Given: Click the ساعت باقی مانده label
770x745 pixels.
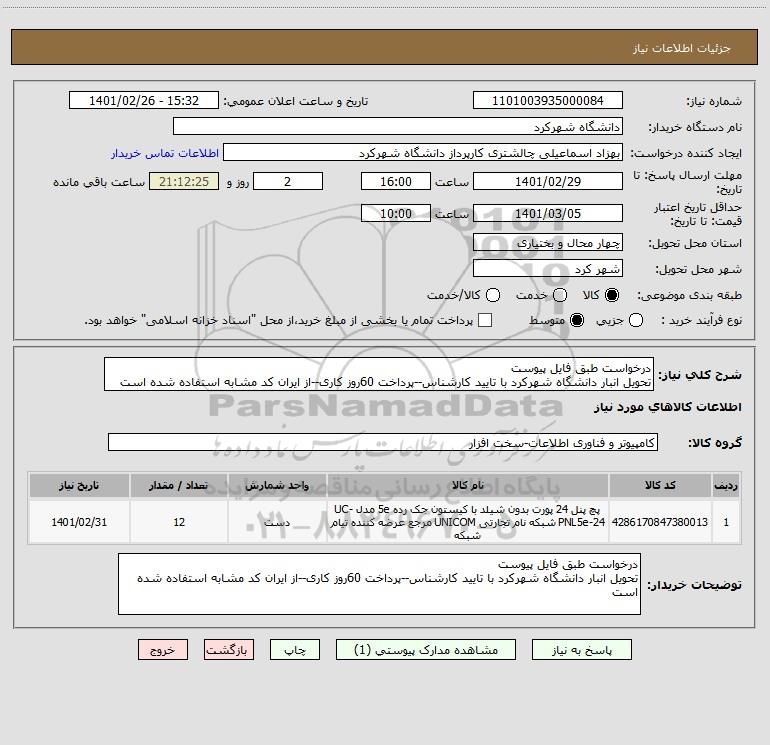Looking at the screenshot, I should click(x=99, y=182).
